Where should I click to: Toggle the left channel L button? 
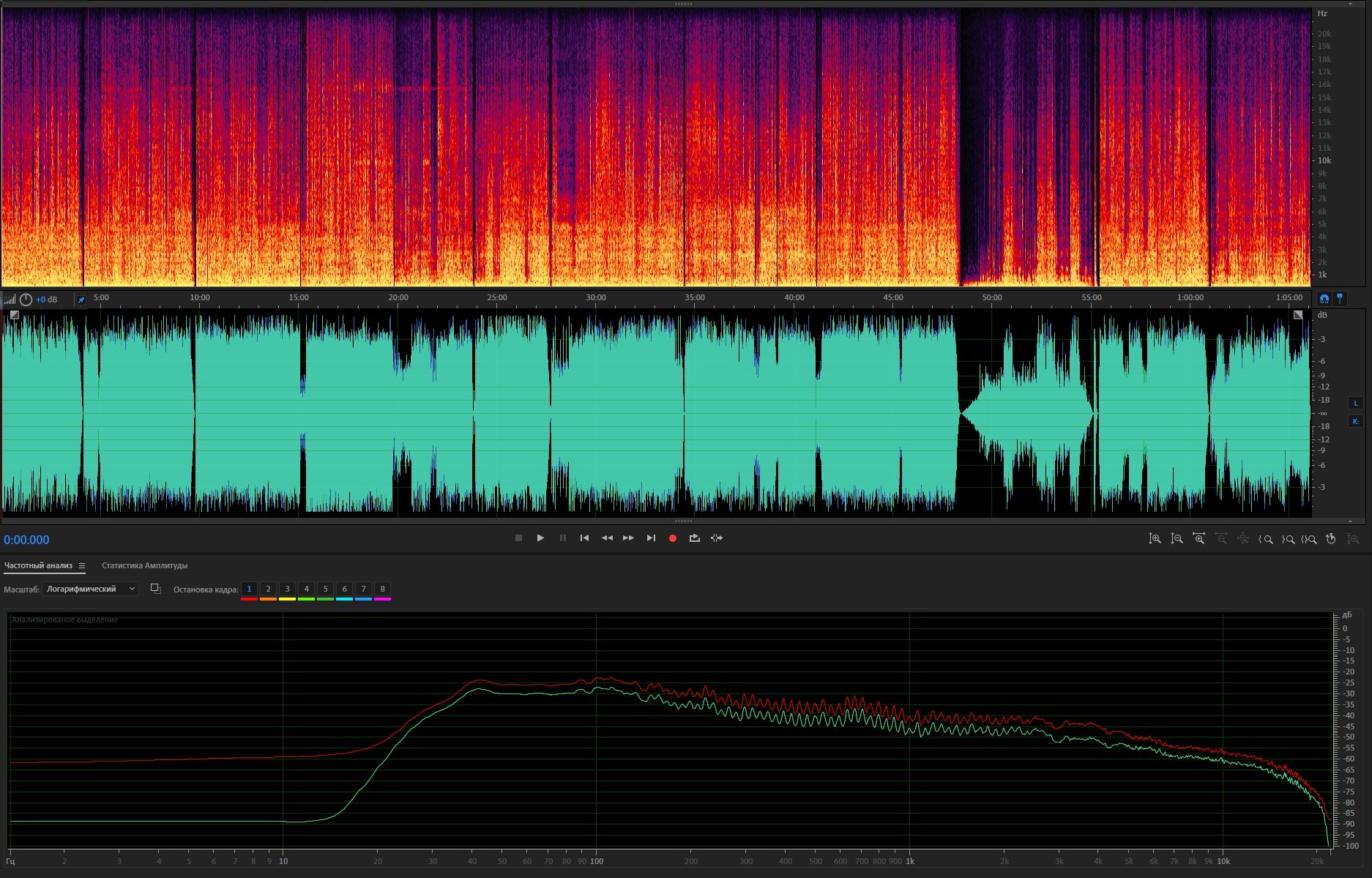[x=1355, y=403]
